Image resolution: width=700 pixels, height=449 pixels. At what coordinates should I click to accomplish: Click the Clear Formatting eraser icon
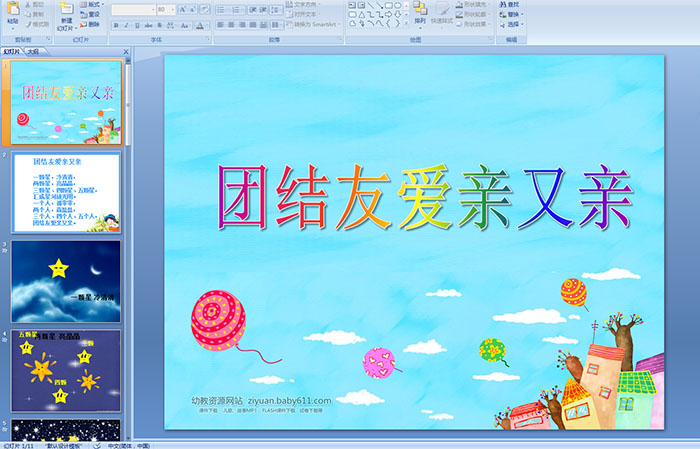click(205, 9)
